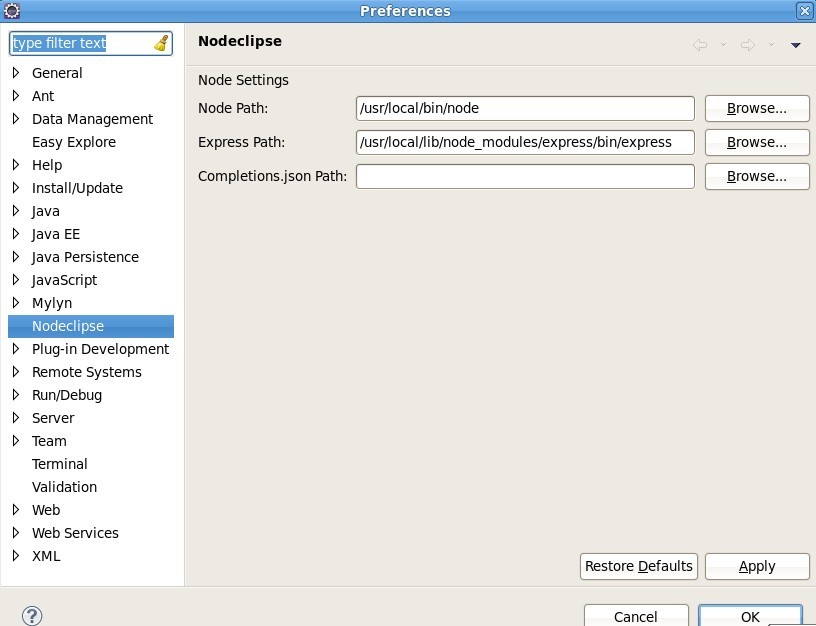Expand the Remote Systems node
816x626 pixels.
pyautogui.click(x=16, y=372)
